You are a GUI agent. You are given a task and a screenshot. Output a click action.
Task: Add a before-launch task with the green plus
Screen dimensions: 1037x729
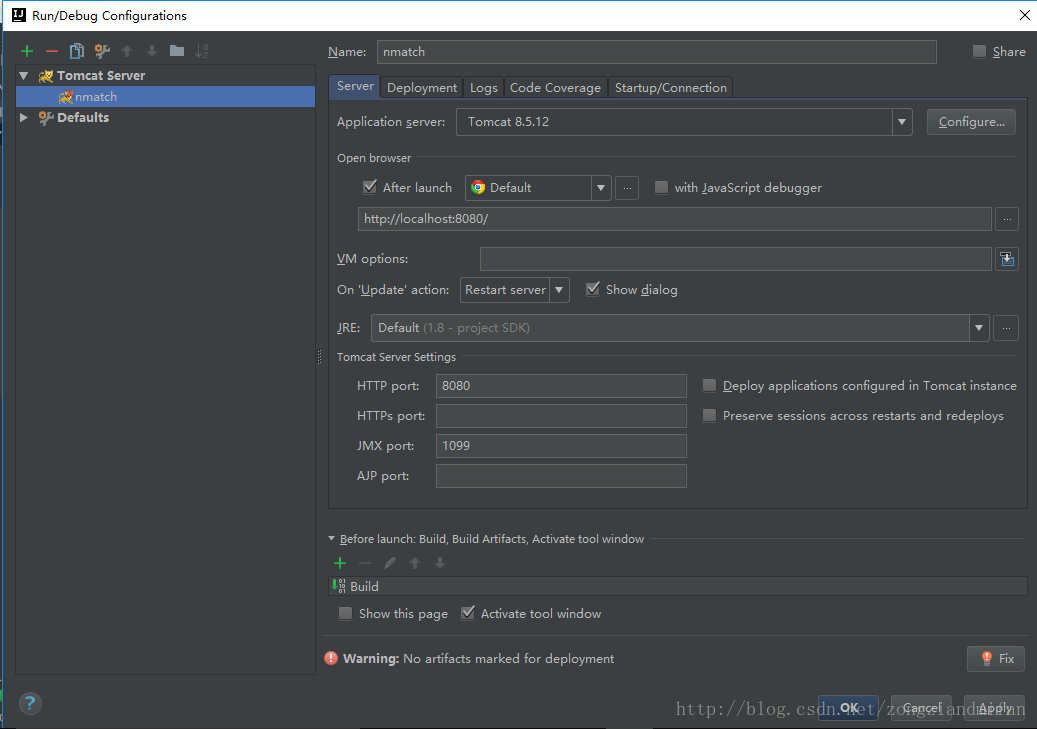[x=340, y=563]
